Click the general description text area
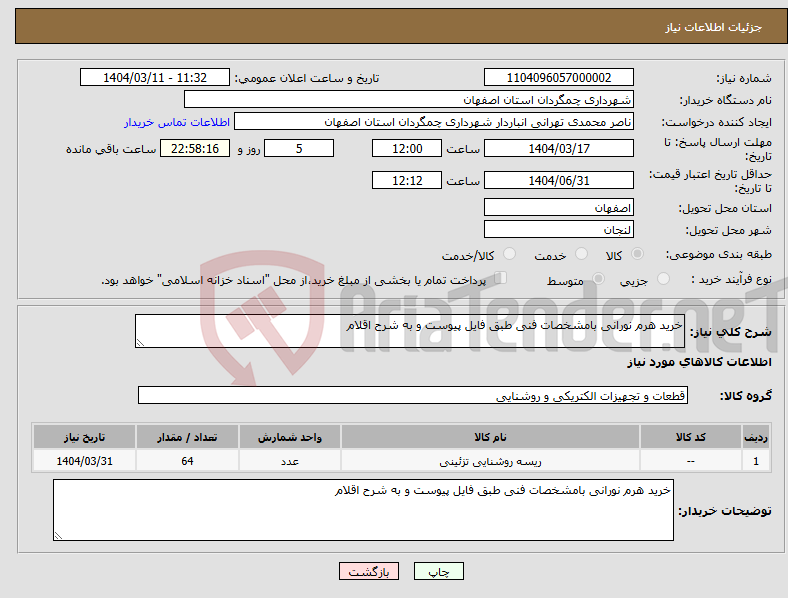Image resolution: width=788 pixels, height=598 pixels. point(410,331)
